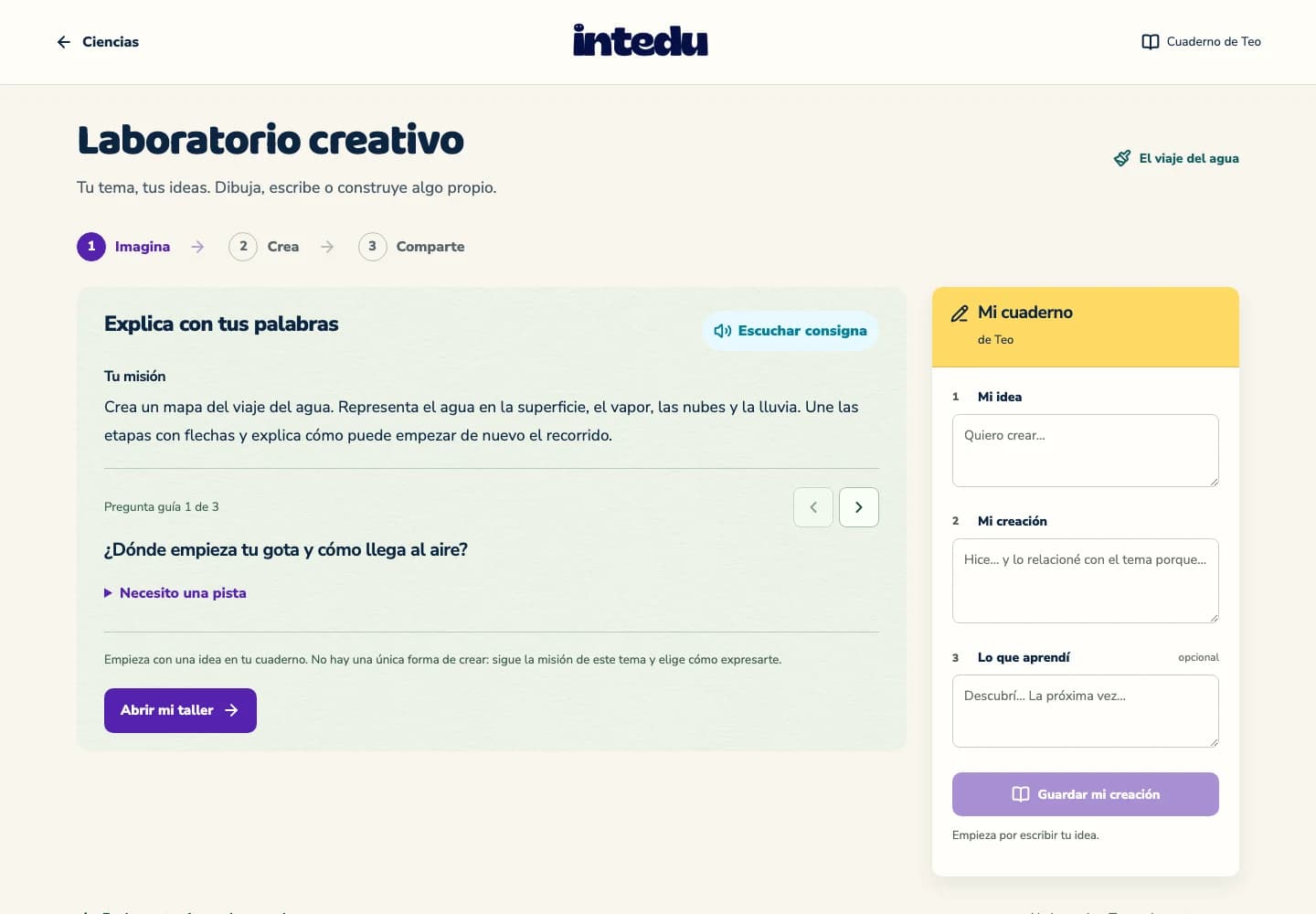This screenshot has height=914, width=1316.
Task: Click the arrow between Crea and Comparte
Action: tap(327, 247)
